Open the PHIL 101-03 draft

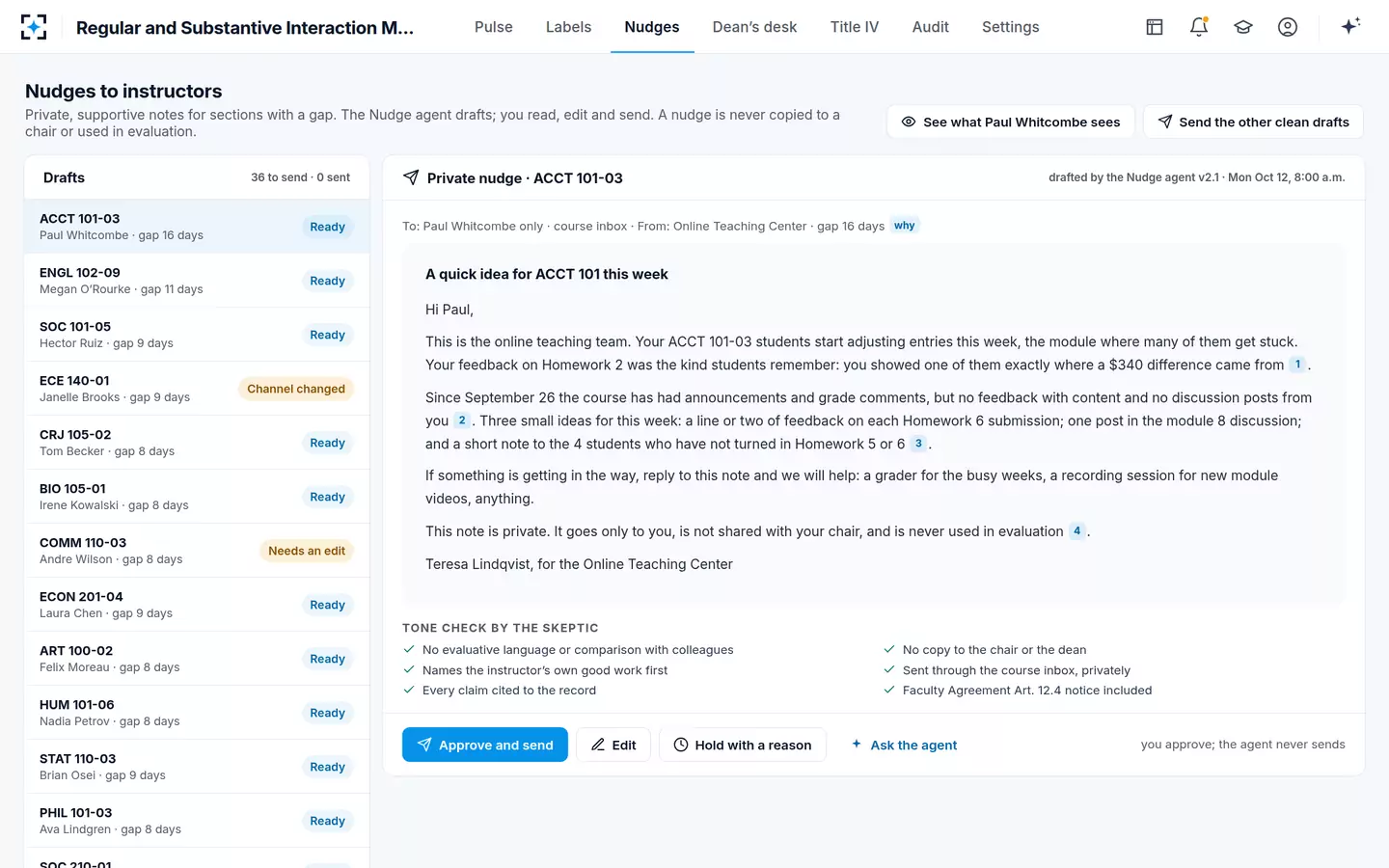coord(197,821)
